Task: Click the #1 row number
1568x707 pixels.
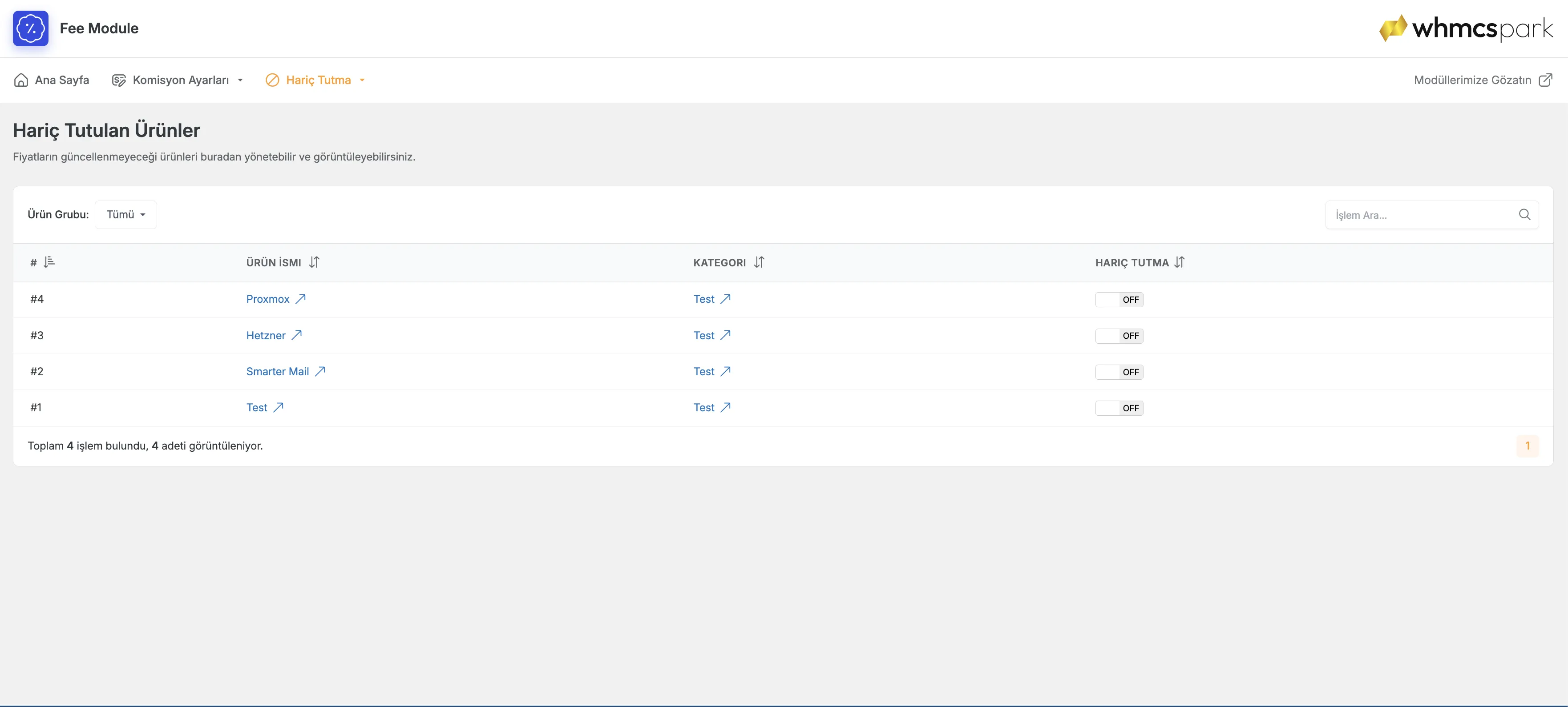Action: coord(36,408)
